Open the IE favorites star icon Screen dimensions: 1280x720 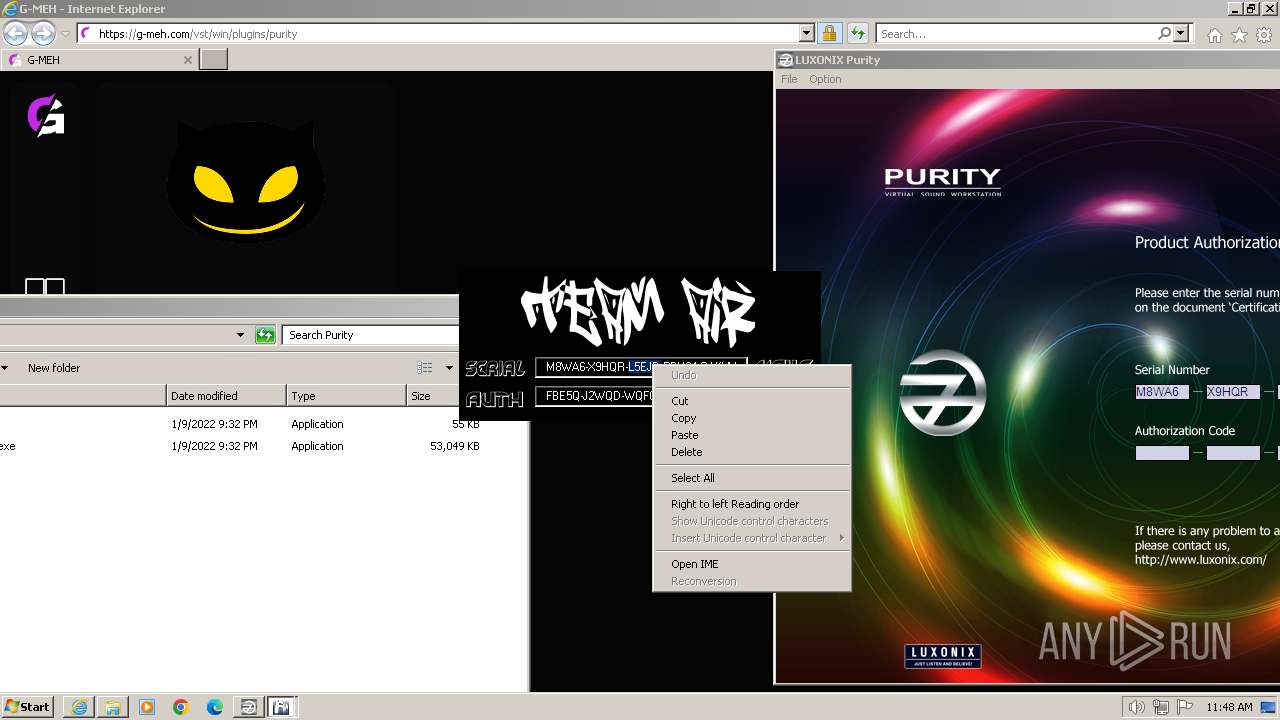(1239, 35)
